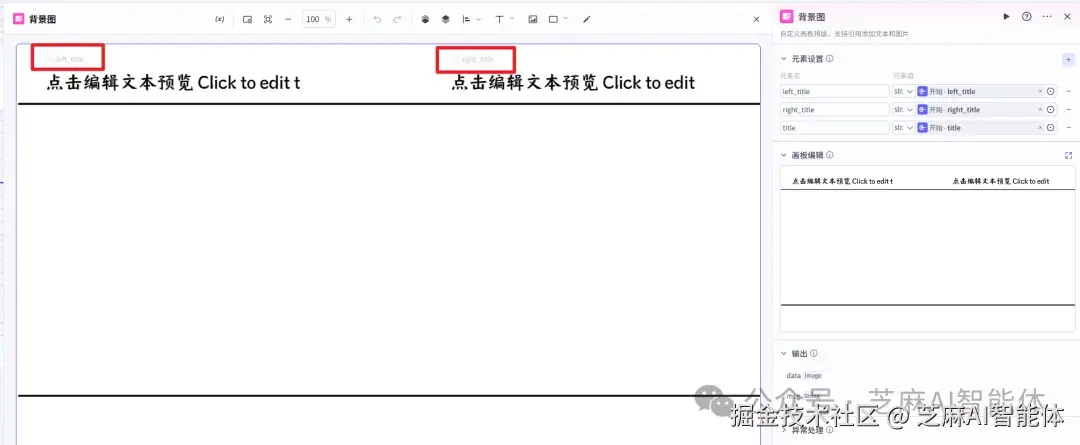This screenshot has height=445, width=1080.
Task: Remove the left_title element row
Action: [1068, 91]
